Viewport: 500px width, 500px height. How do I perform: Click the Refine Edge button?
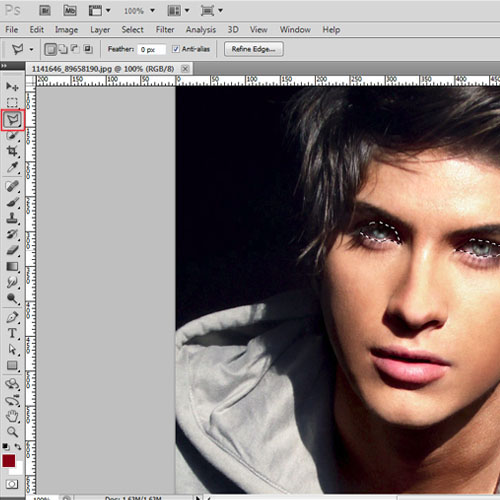point(254,49)
